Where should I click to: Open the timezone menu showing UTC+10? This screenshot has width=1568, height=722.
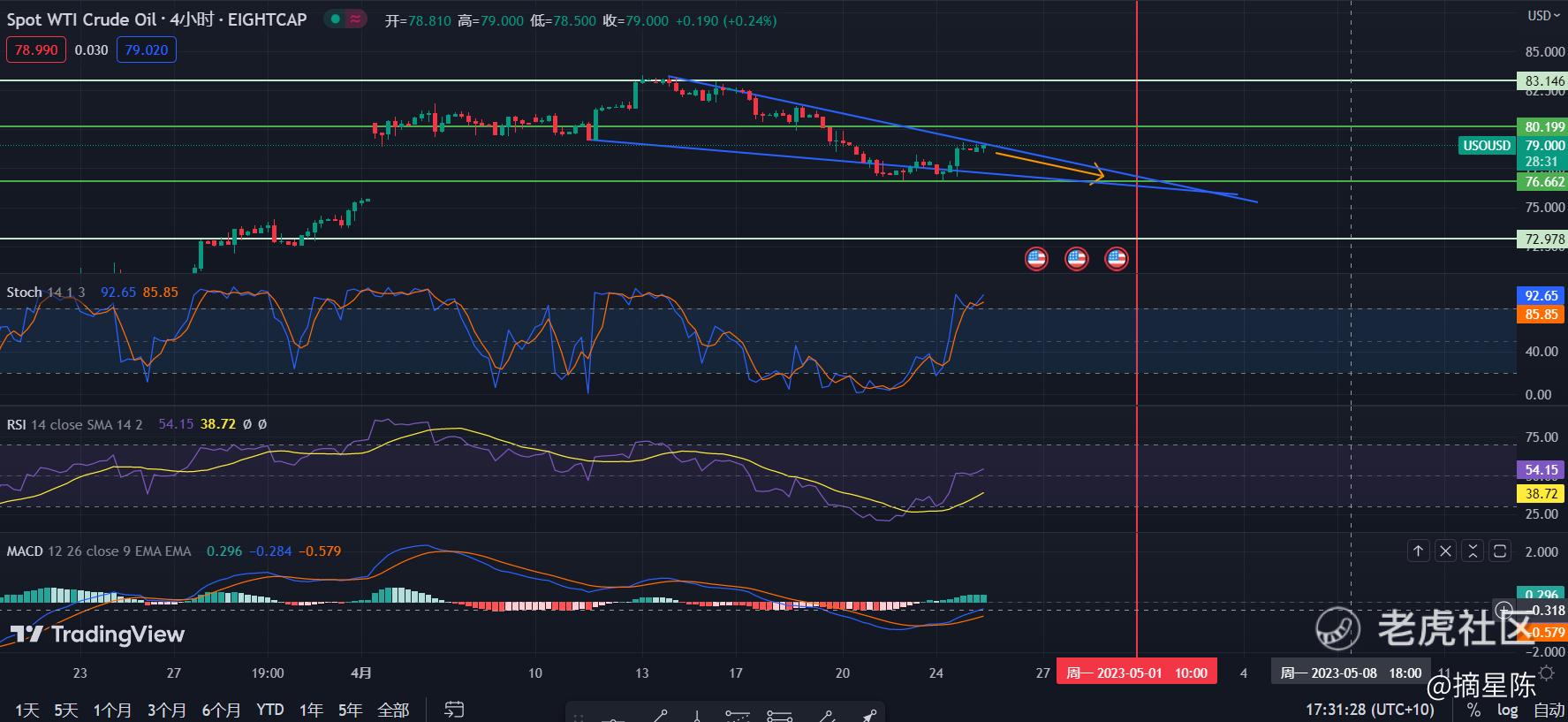[x=1370, y=710]
